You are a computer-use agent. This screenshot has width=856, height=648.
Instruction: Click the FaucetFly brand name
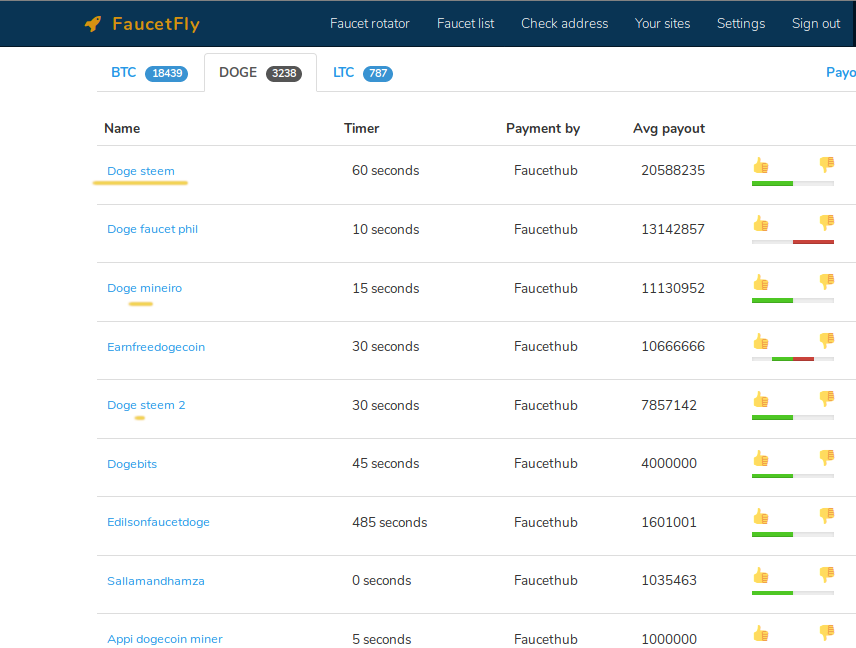point(156,24)
